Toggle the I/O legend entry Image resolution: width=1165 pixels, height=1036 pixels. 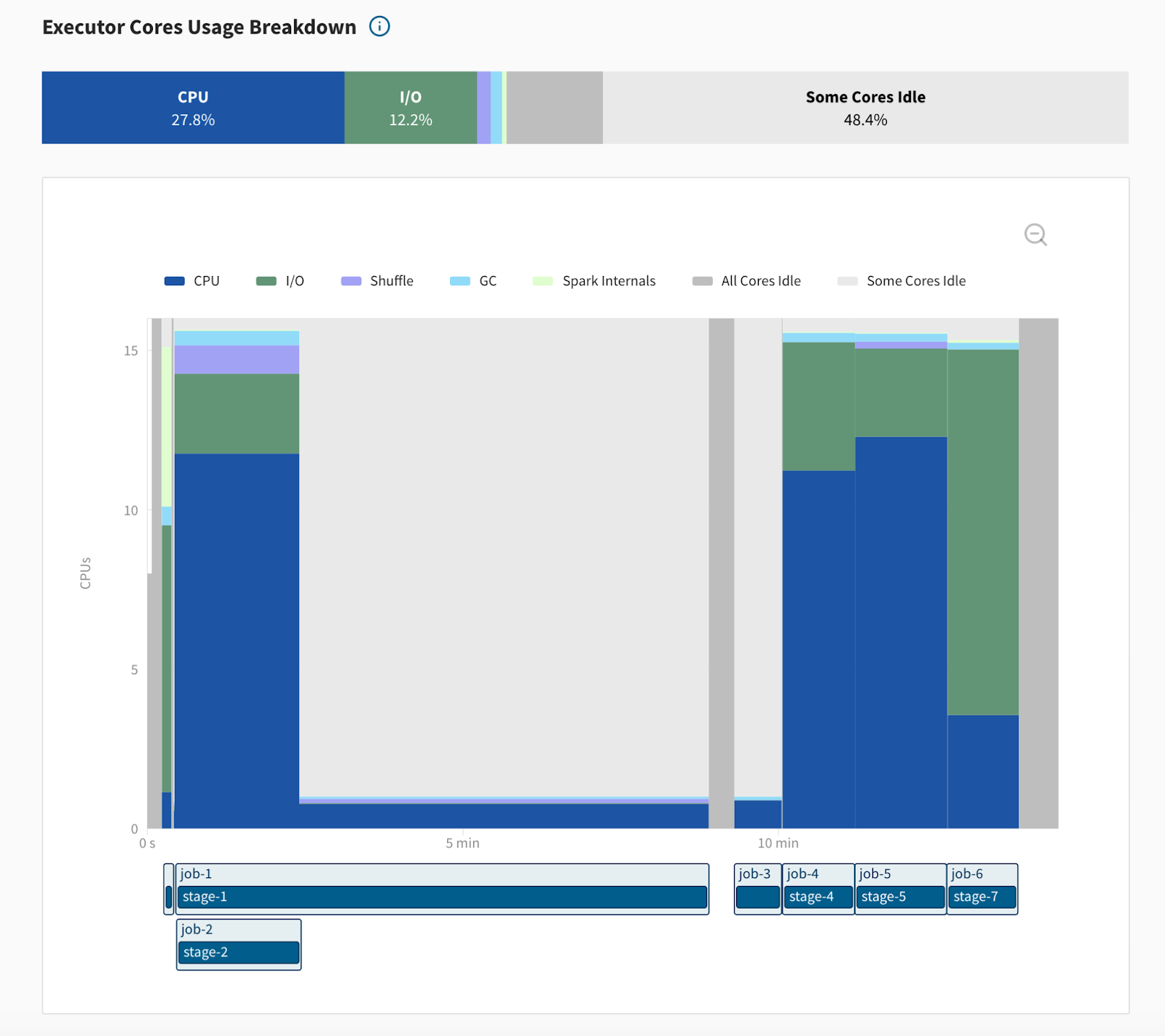280,281
